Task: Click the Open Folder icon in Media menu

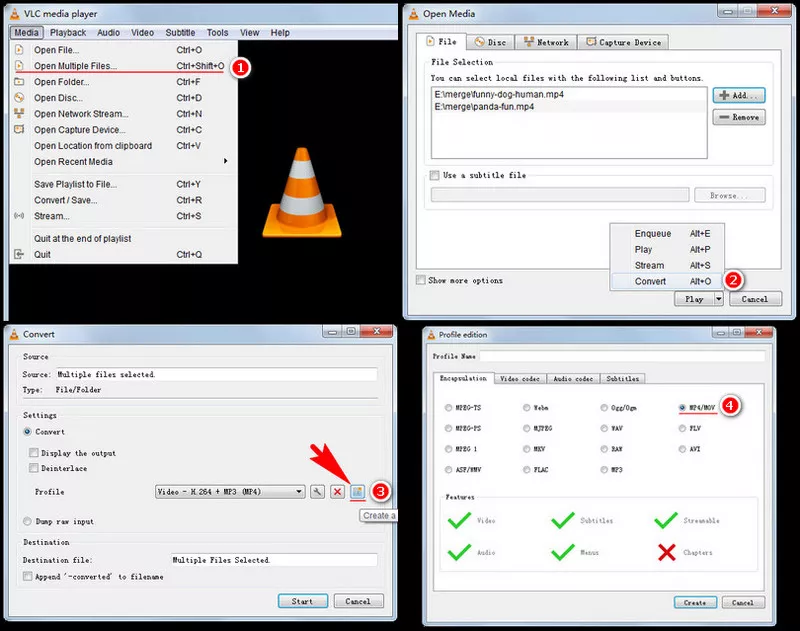Action: coord(19,82)
